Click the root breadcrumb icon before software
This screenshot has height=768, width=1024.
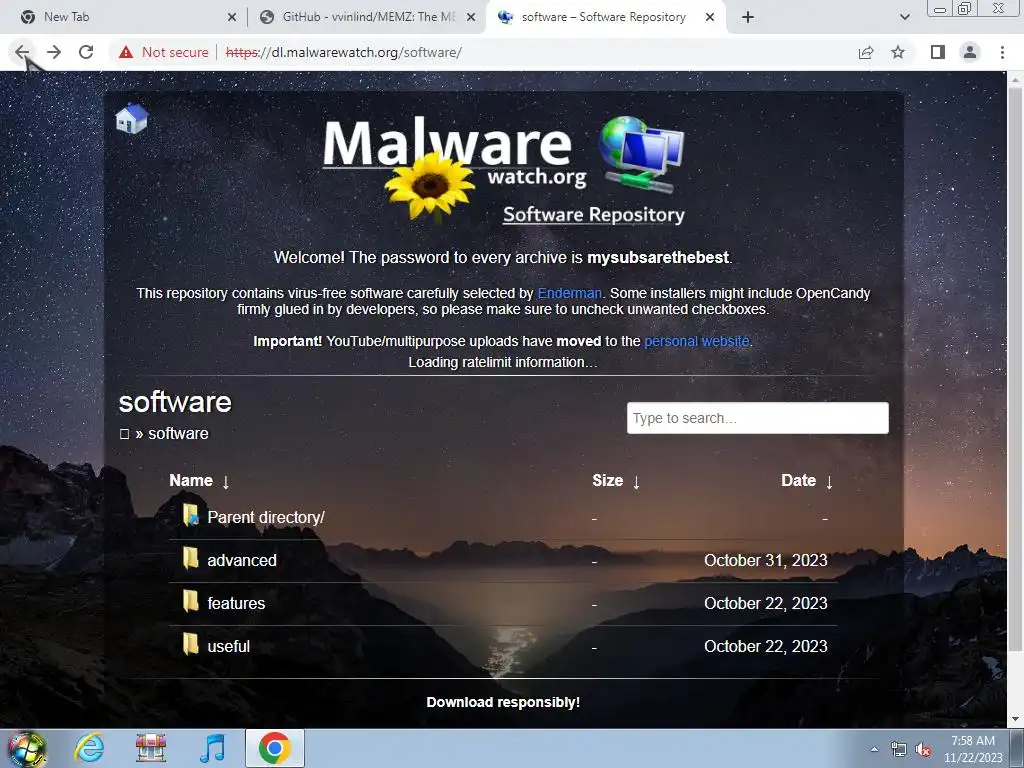(124, 434)
